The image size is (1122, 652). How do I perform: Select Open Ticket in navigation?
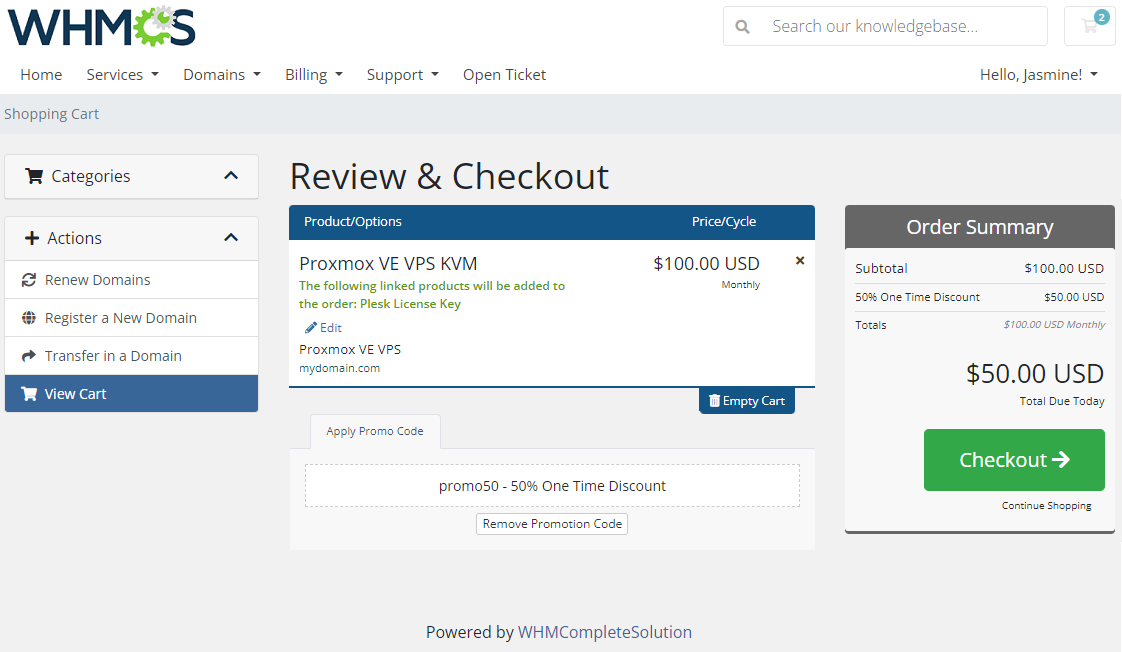coord(504,74)
